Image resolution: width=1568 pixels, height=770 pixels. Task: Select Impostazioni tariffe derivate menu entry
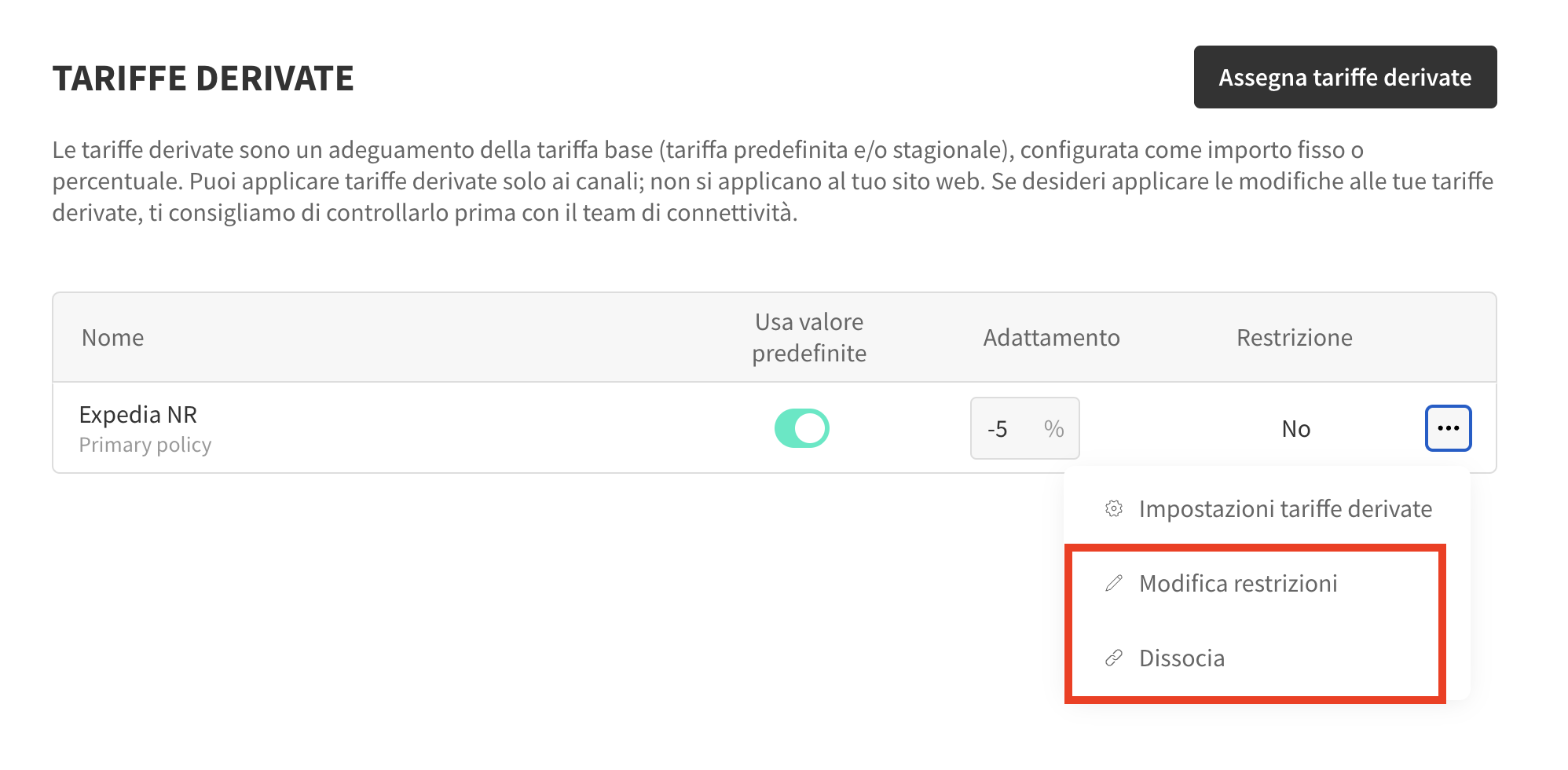click(x=1267, y=508)
